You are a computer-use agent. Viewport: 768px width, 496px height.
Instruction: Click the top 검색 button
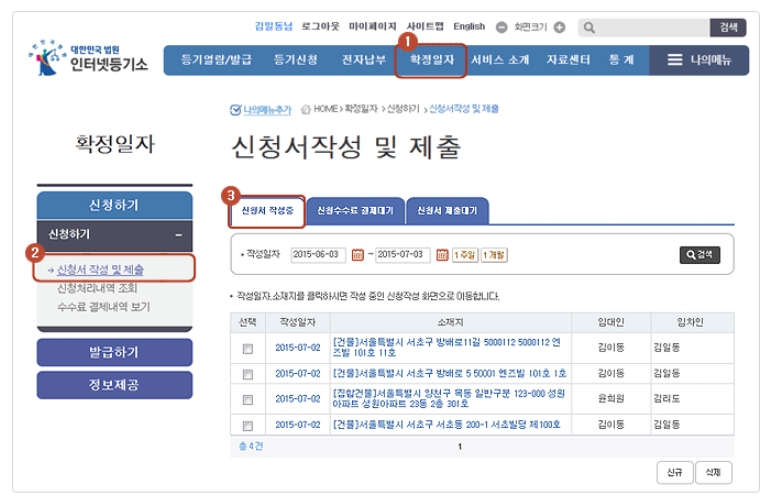point(728,27)
